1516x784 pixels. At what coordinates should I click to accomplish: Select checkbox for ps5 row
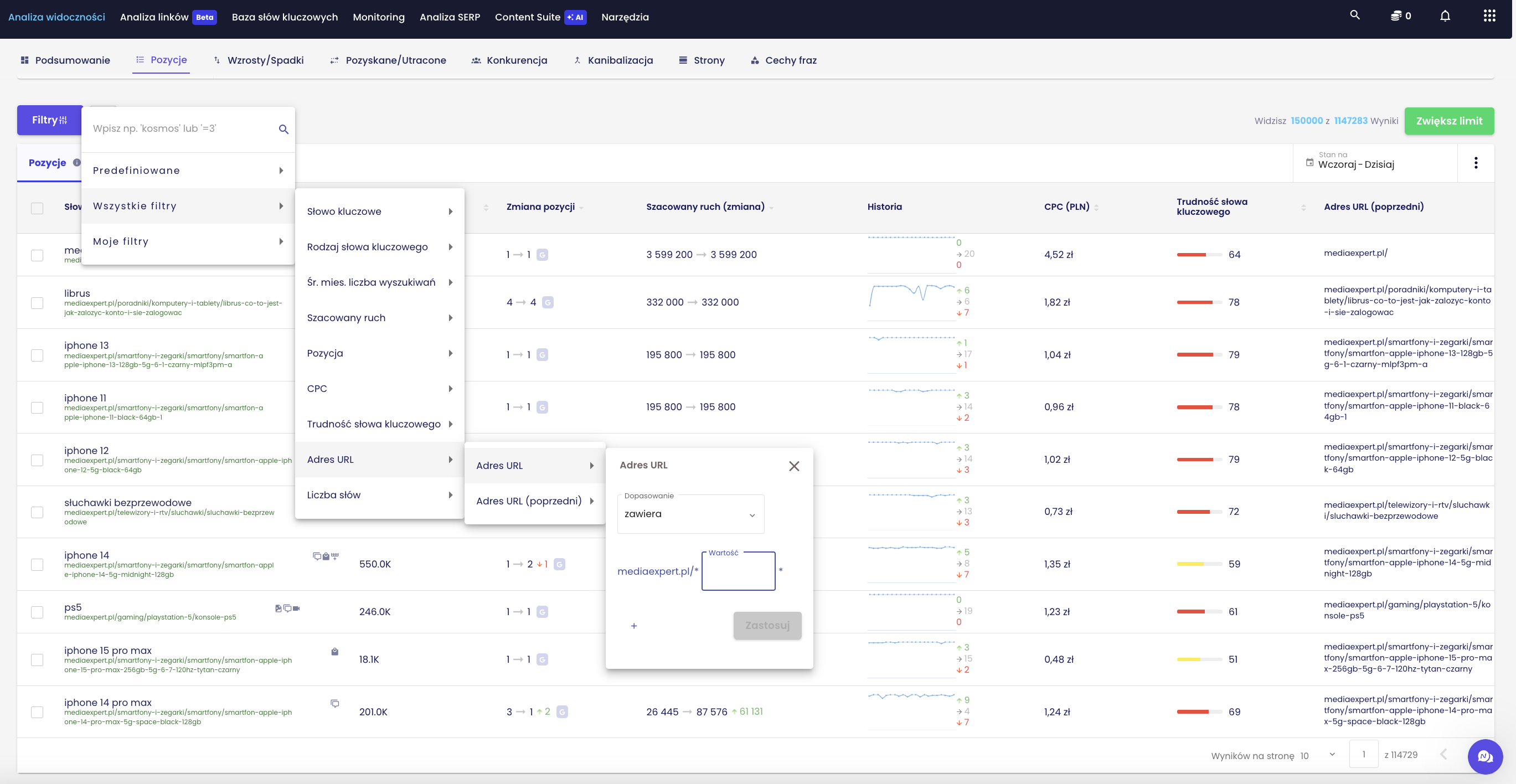(x=37, y=613)
